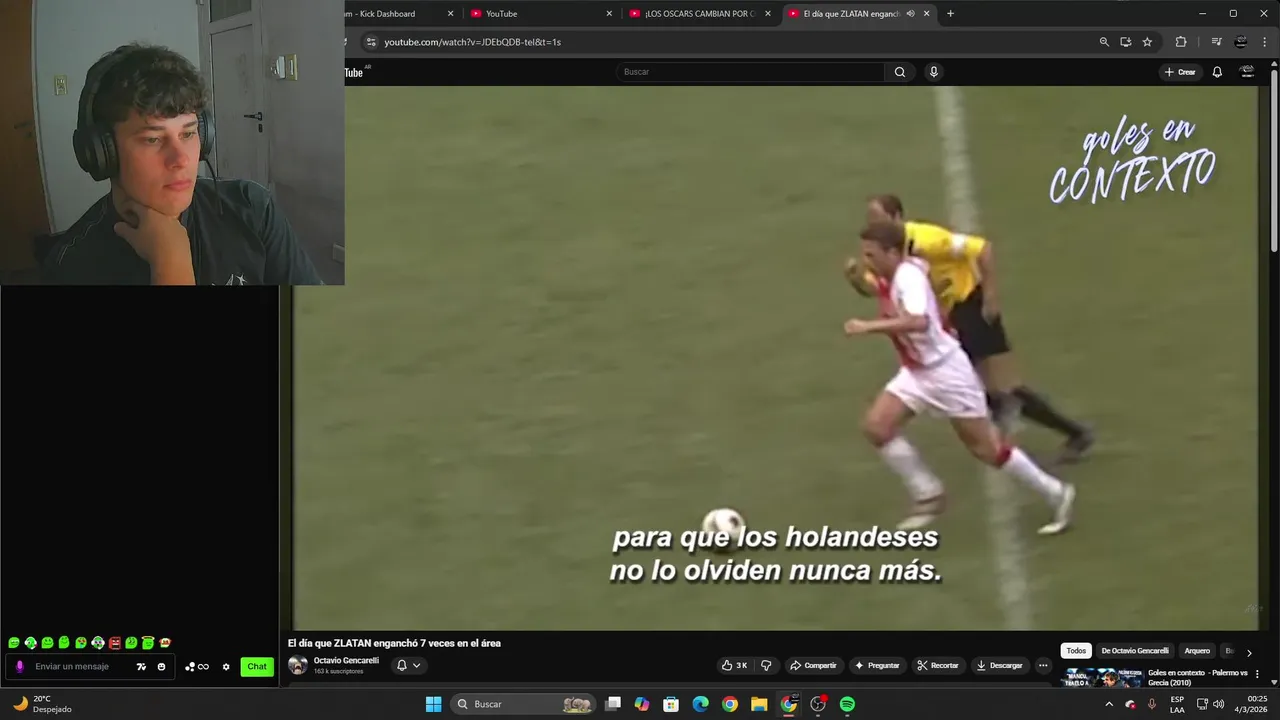Viewport: 1280px width, 720px height.
Task: Open more actions ellipsis below video
Action: coord(1043,665)
